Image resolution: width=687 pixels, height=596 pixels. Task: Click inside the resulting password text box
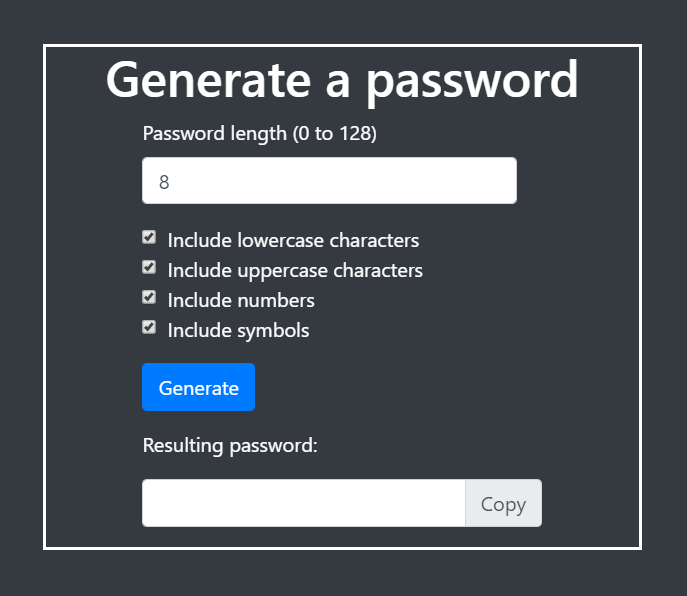(x=304, y=503)
